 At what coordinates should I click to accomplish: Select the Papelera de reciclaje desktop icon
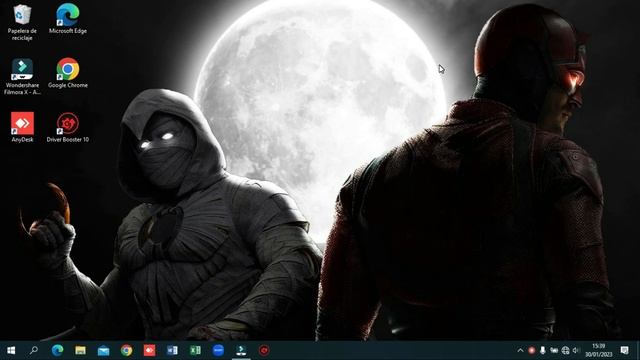point(22,22)
